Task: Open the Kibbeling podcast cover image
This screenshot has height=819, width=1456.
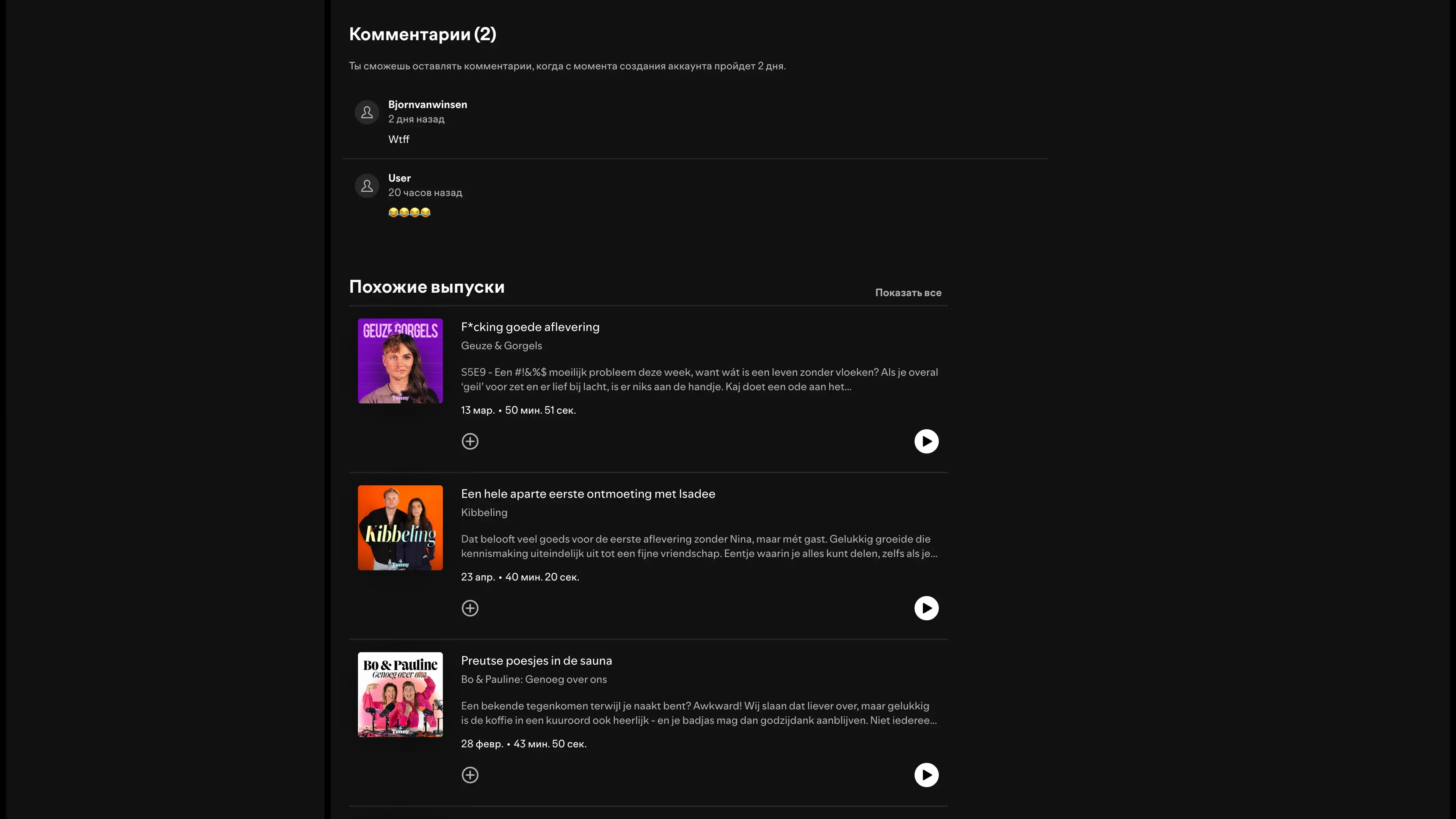Action: [400, 527]
